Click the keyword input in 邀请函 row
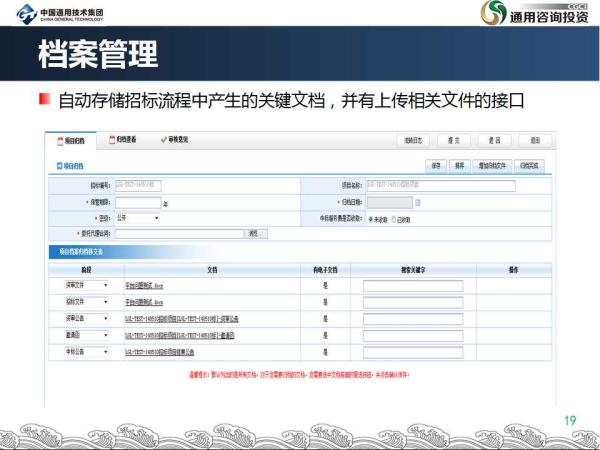 pos(413,335)
